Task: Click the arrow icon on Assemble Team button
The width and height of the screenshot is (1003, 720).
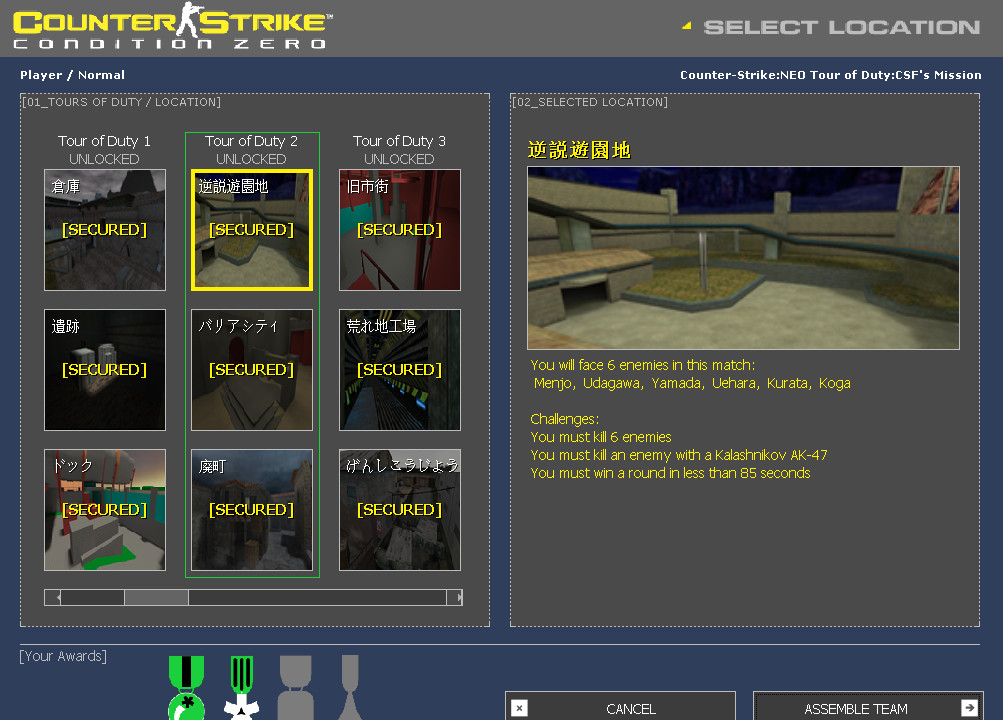Action: click(x=968, y=707)
